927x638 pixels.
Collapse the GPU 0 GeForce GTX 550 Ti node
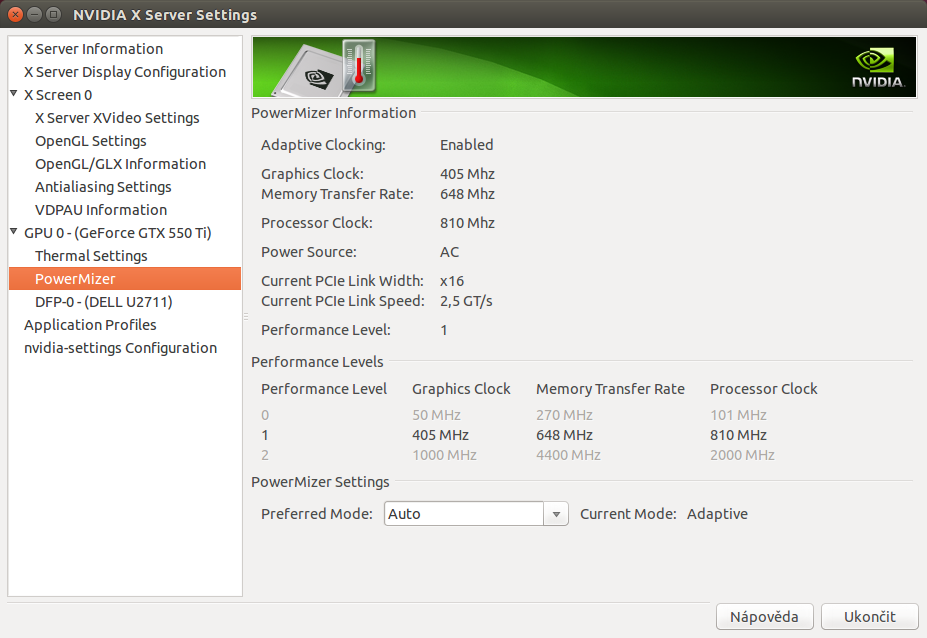point(14,232)
